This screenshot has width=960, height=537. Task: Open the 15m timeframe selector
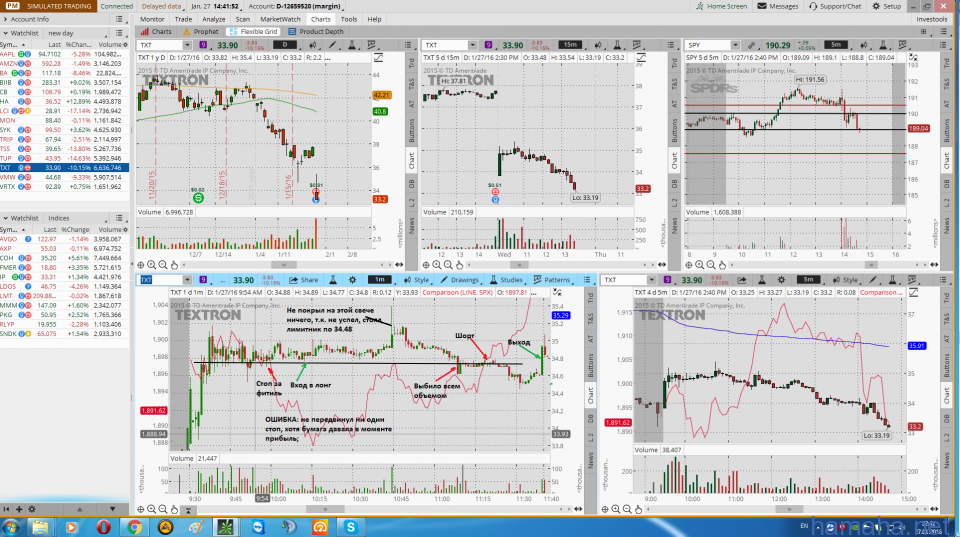coord(570,45)
